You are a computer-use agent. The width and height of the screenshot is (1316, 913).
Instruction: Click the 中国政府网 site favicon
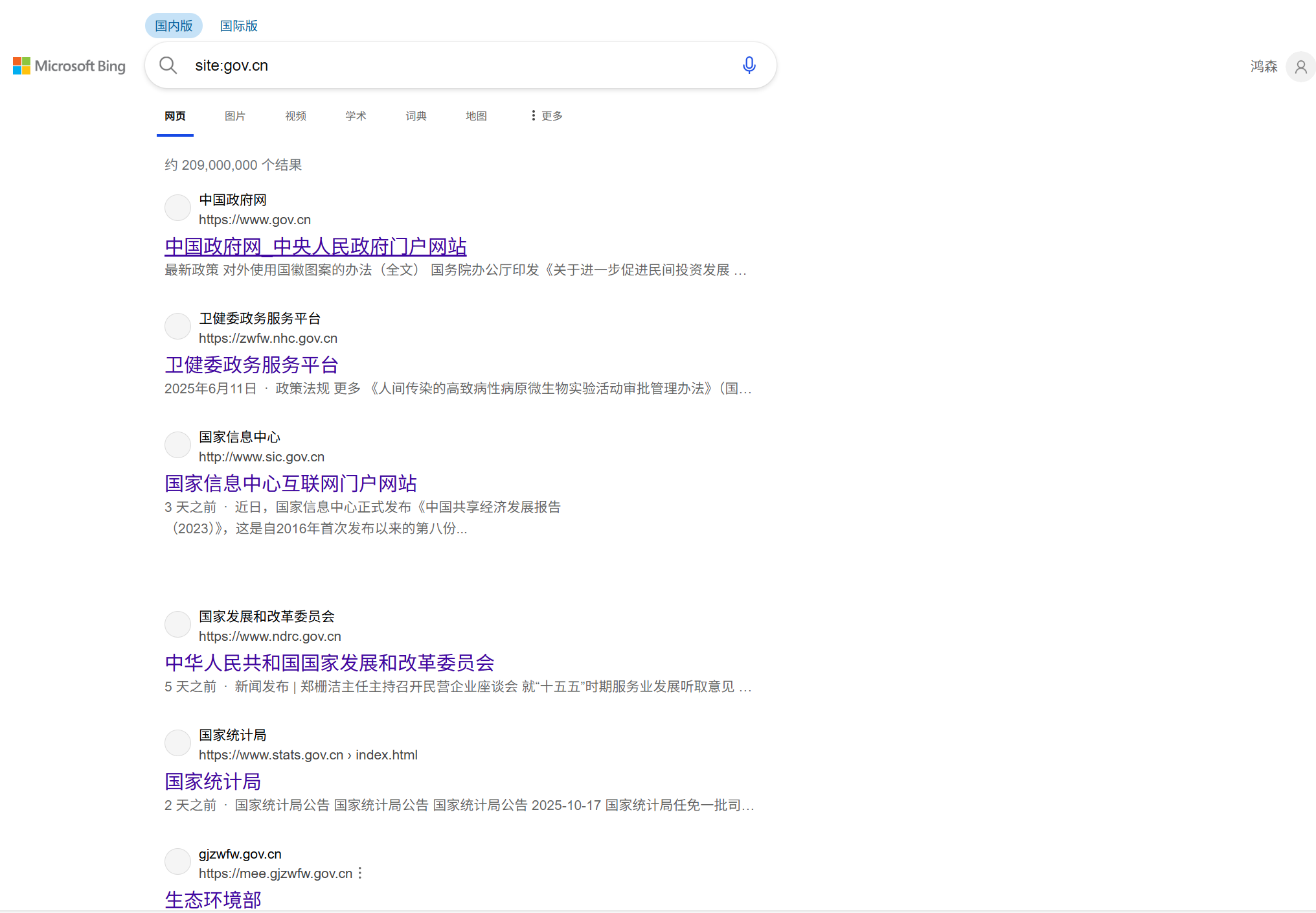click(177, 207)
